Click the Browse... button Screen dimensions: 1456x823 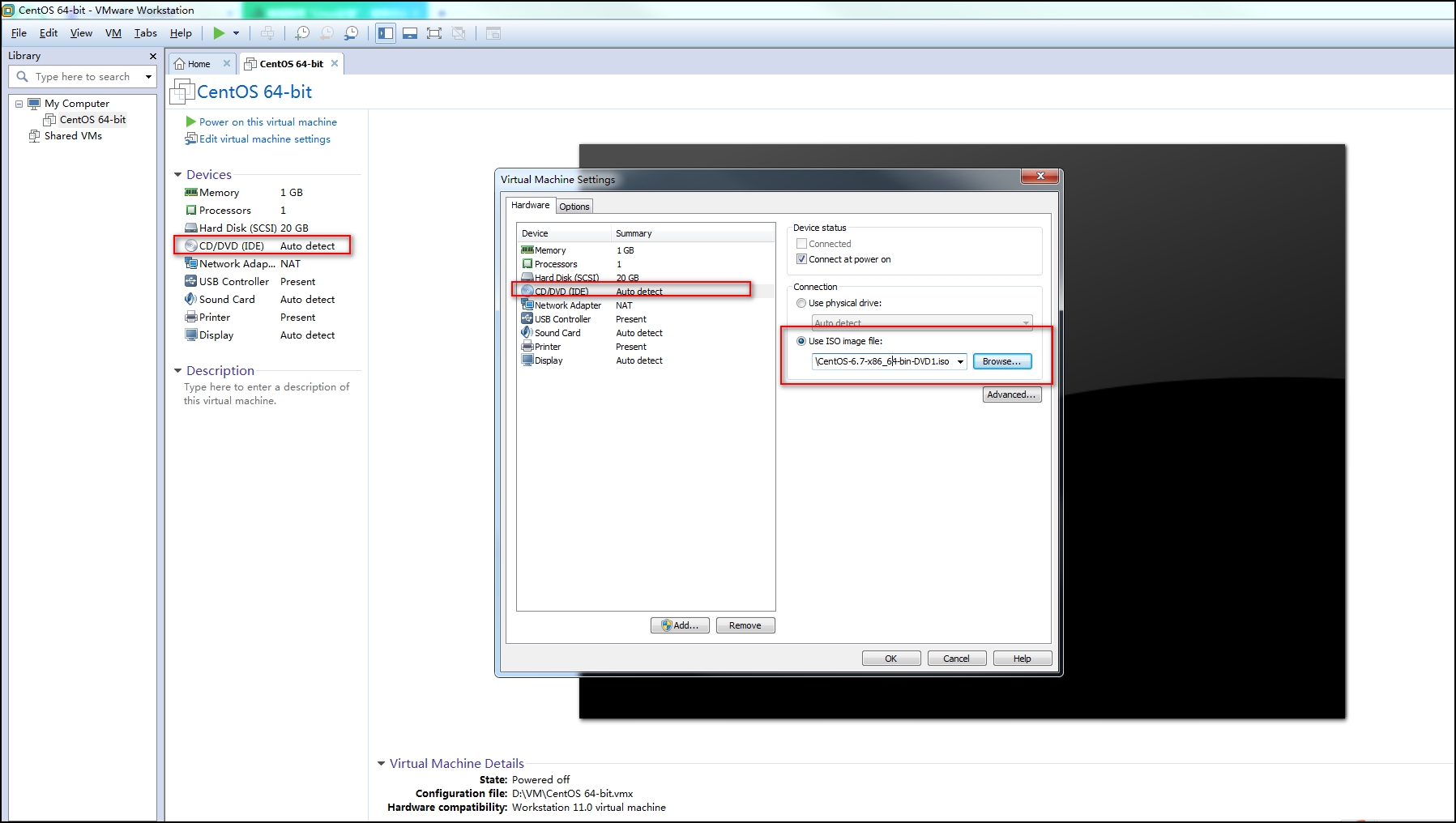coord(1002,362)
